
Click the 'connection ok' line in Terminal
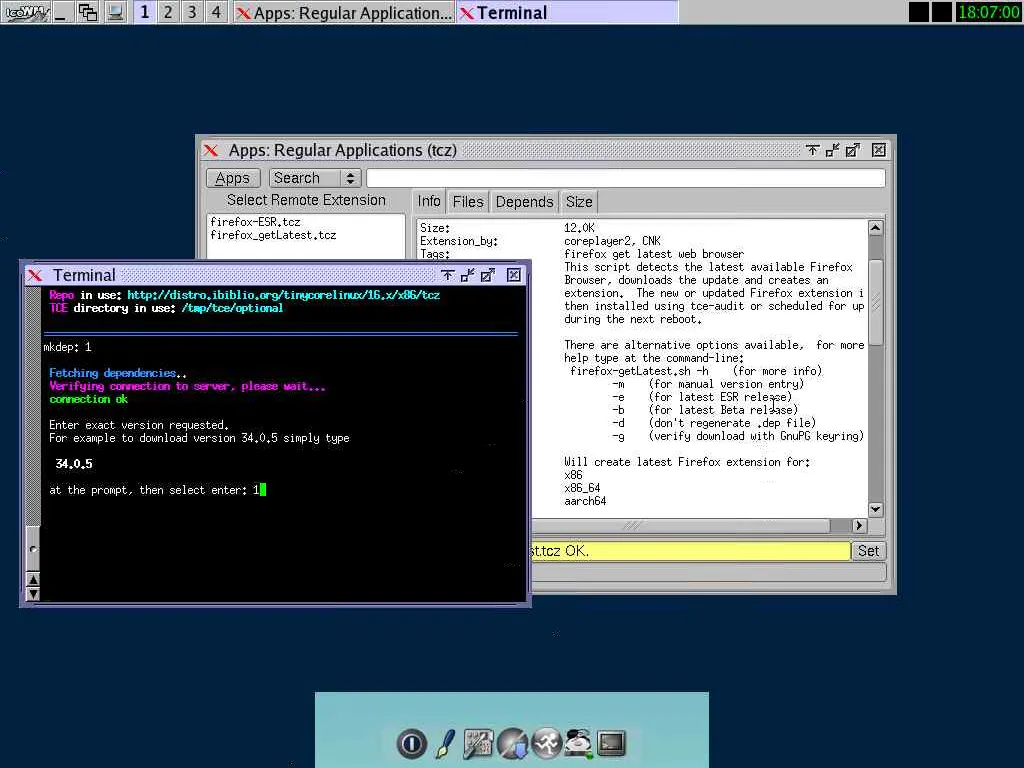point(89,399)
